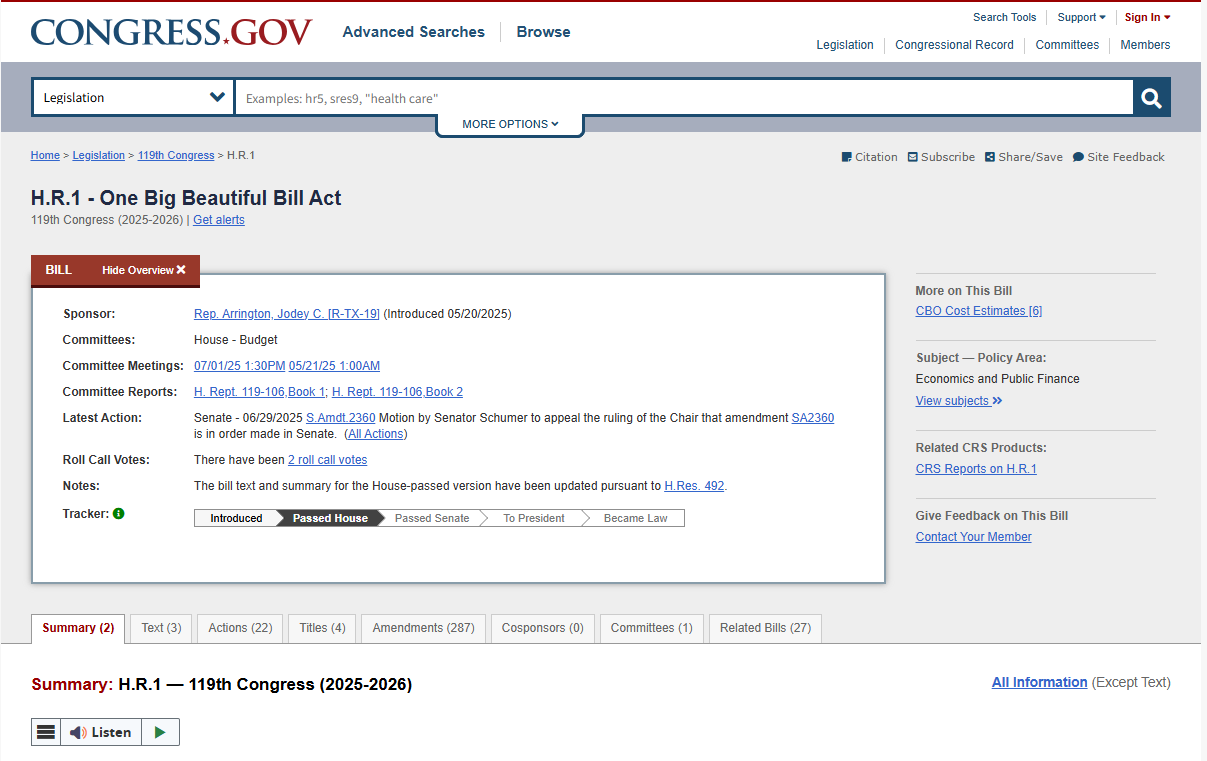The width and height of the screenshot is (1207, 761).
Task: Open H. Rept. 119-106, Book 2
Action: coord(398,392)
